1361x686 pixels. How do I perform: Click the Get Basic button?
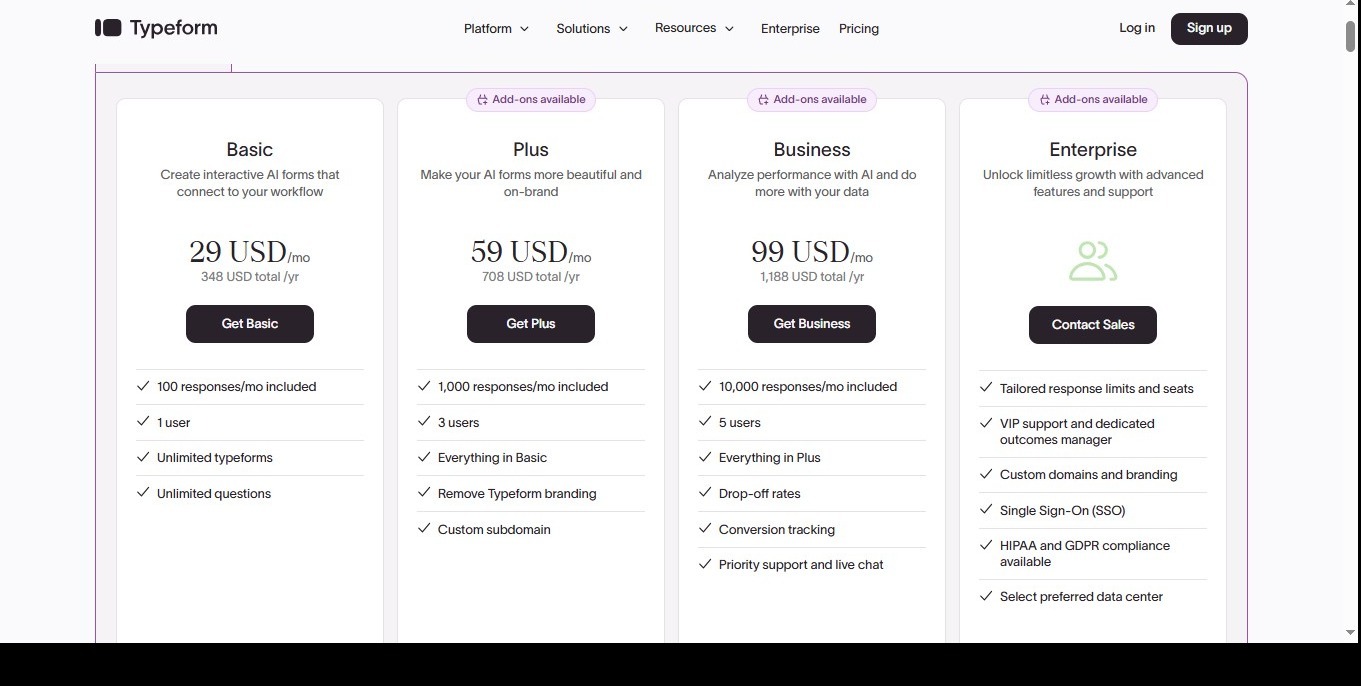tap(250, 324)
